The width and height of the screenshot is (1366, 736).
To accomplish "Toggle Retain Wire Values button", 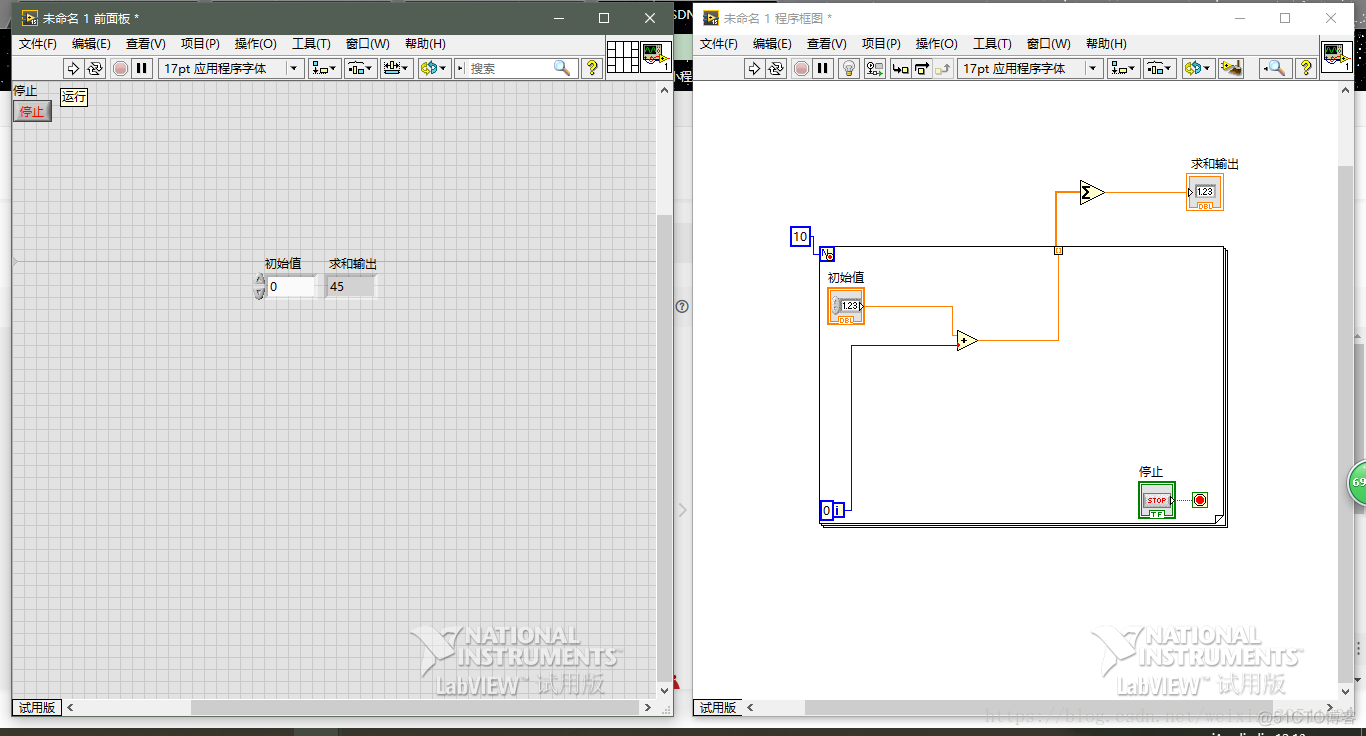I will (x=875, y=68).
